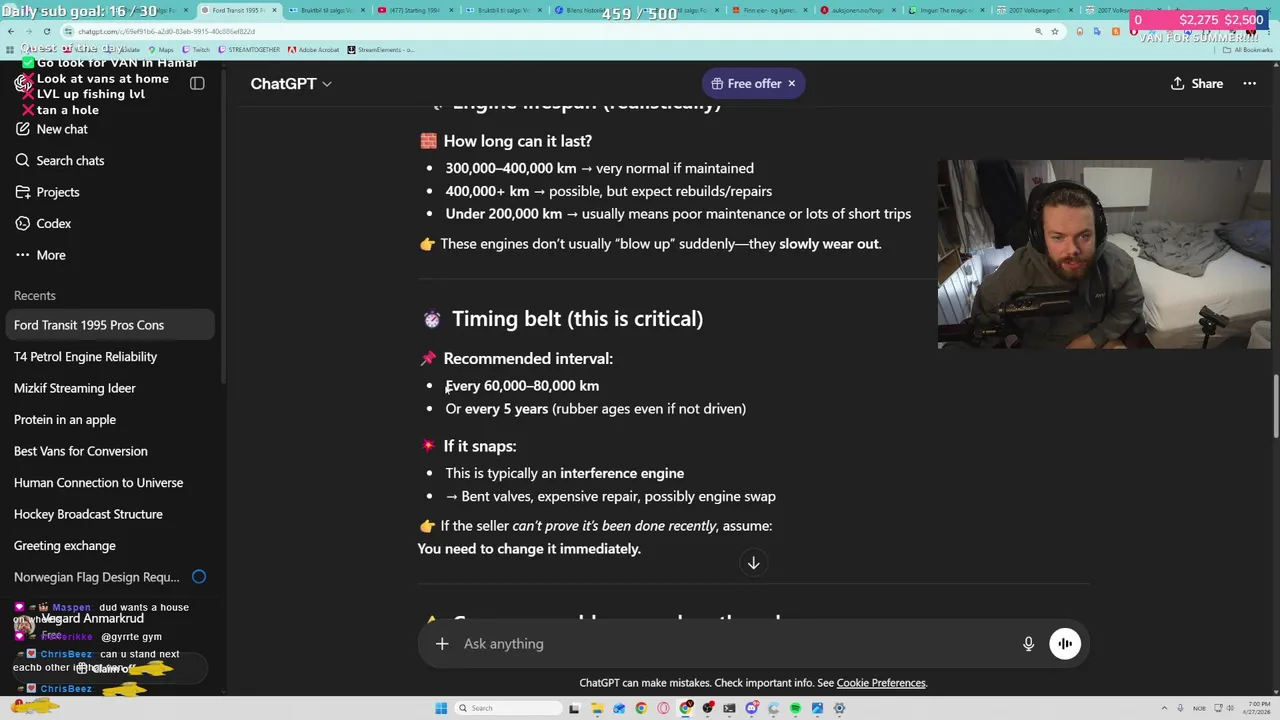Open Ford Transit 1995 Pros Cons chat
This screenshot has height=720, width=1280.
[x=108, y=325]
